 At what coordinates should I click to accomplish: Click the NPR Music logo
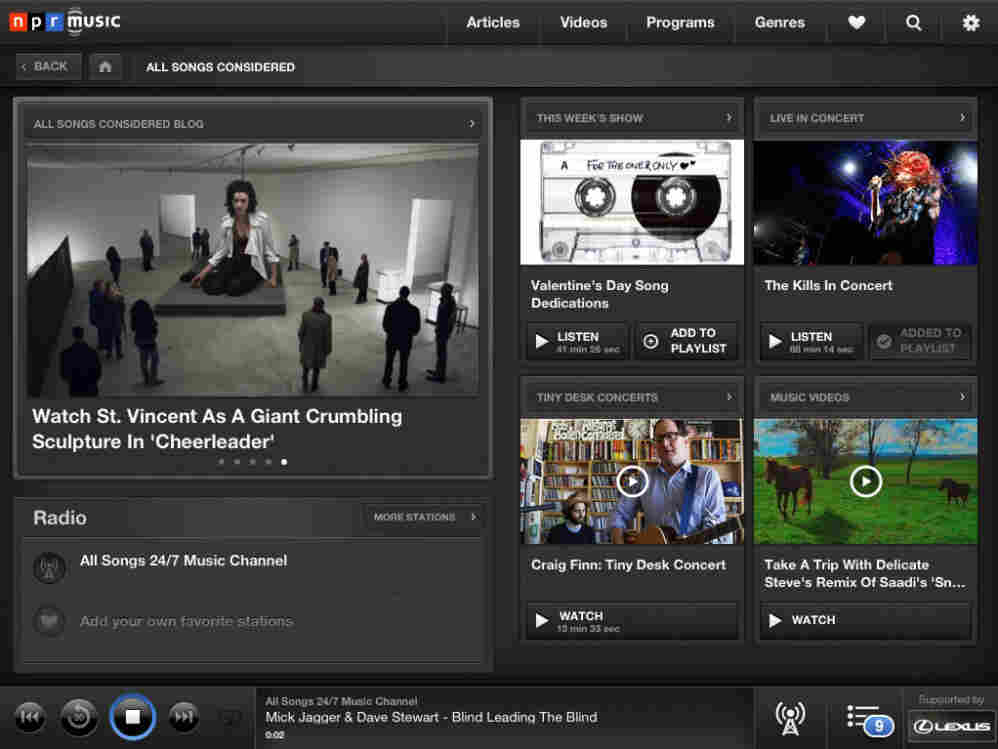point(65,22)
